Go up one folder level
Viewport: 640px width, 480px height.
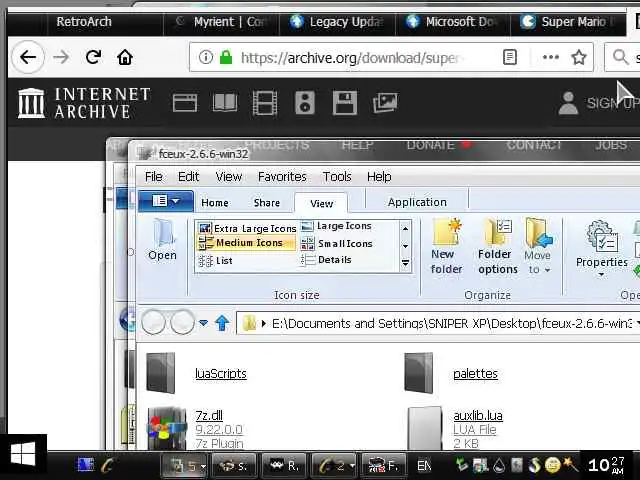click(x=222, y=323)
